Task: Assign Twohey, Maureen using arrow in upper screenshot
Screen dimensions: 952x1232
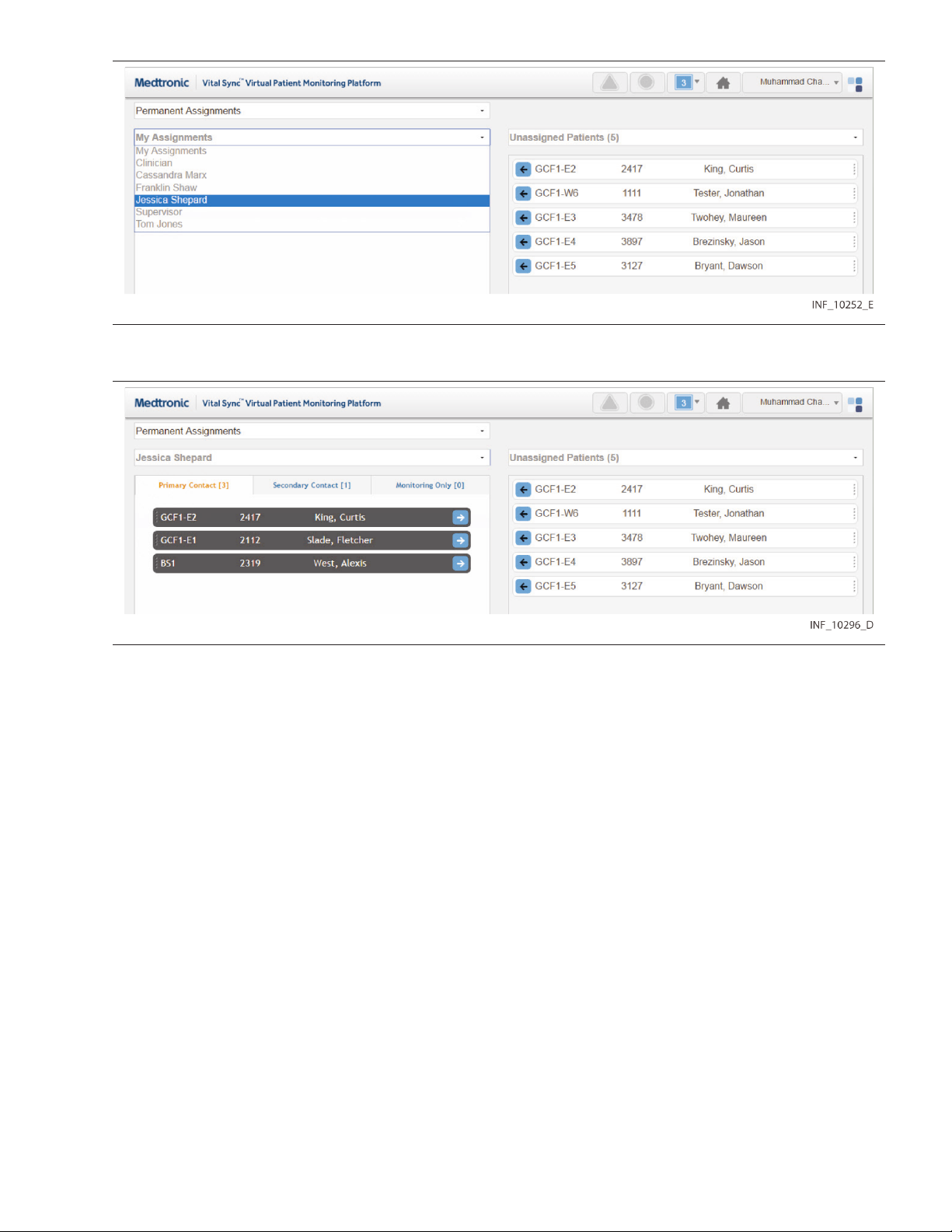Action: (524, 218)
